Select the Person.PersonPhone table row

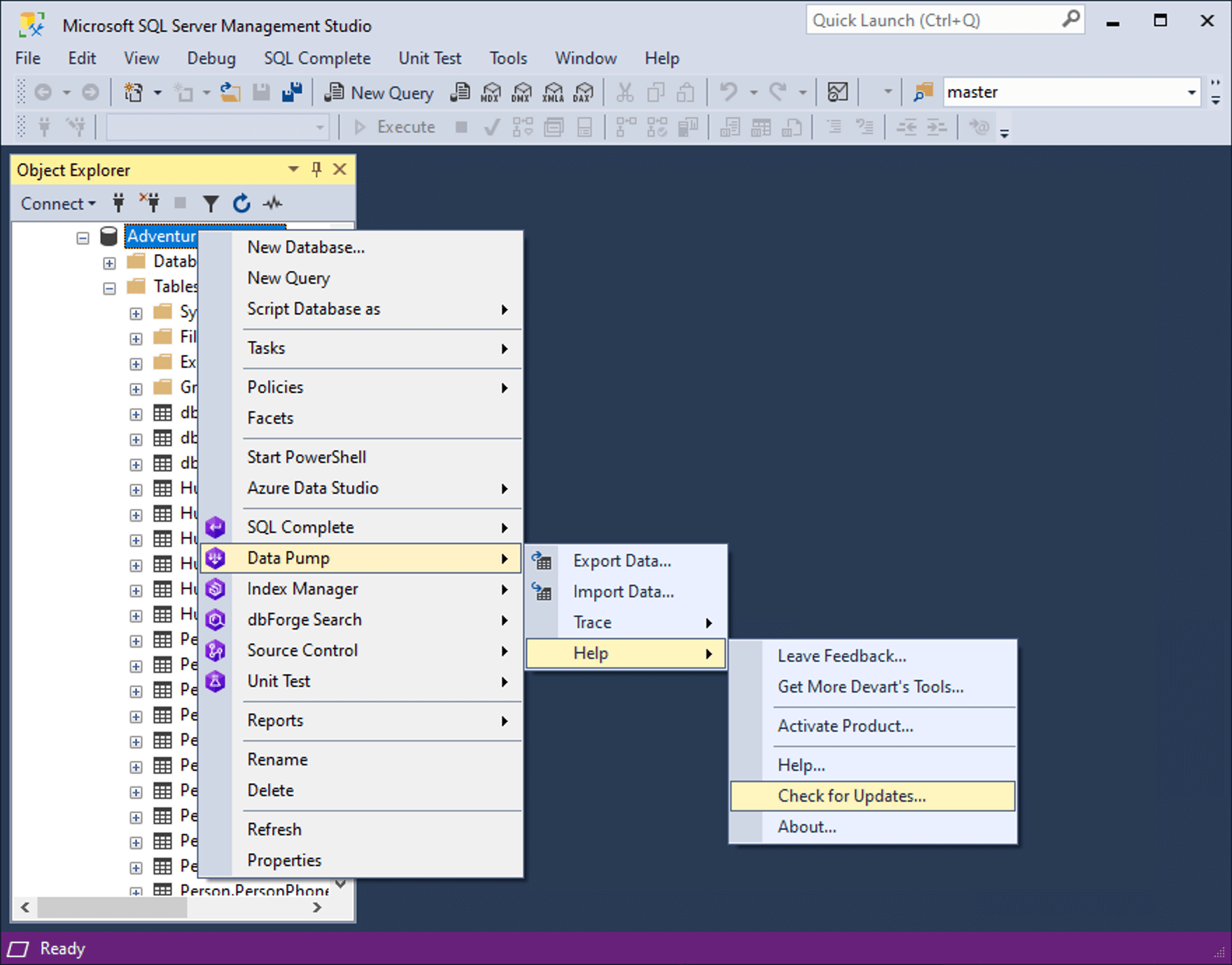coord(253,891)
